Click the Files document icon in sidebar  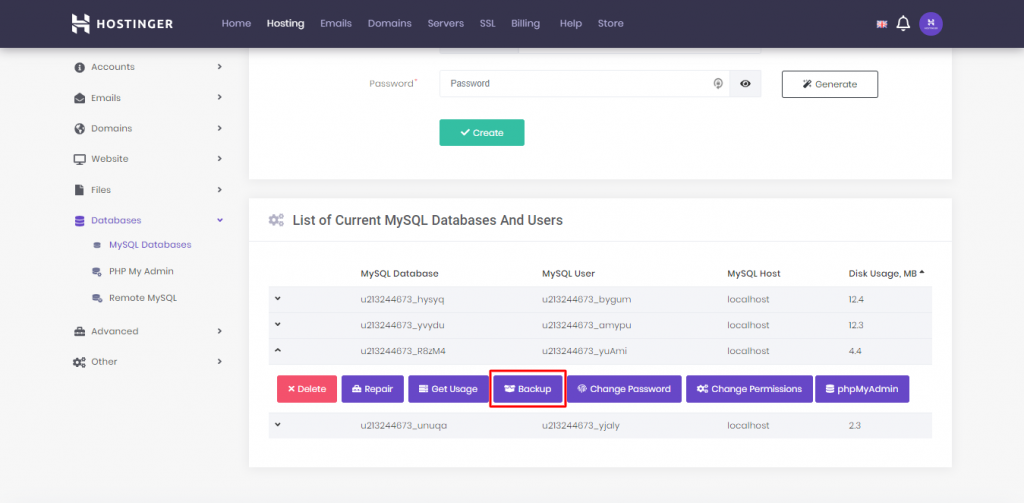(x=80, y=190)
